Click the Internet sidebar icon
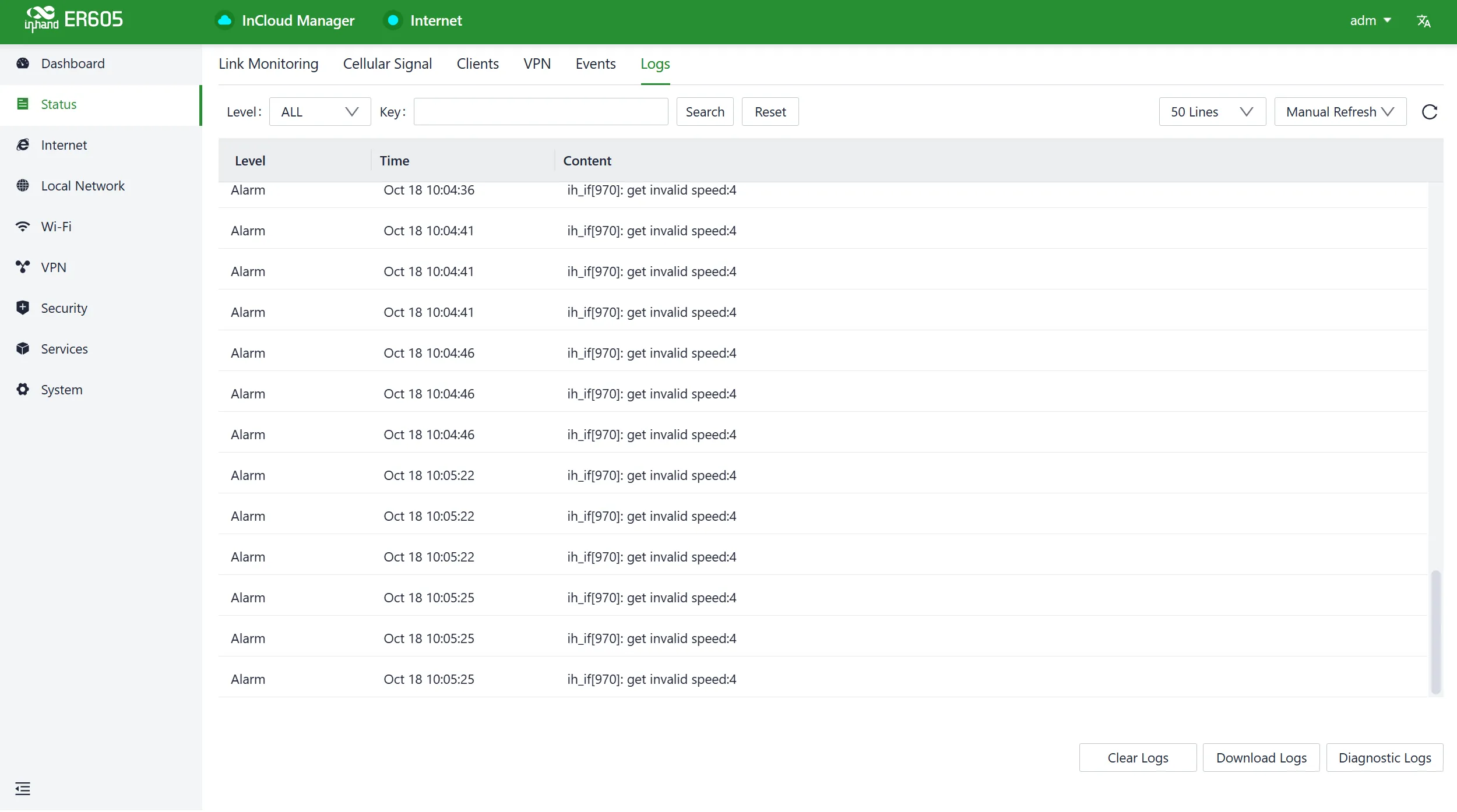Screen dimensions: 1457x812 [23, 145]
